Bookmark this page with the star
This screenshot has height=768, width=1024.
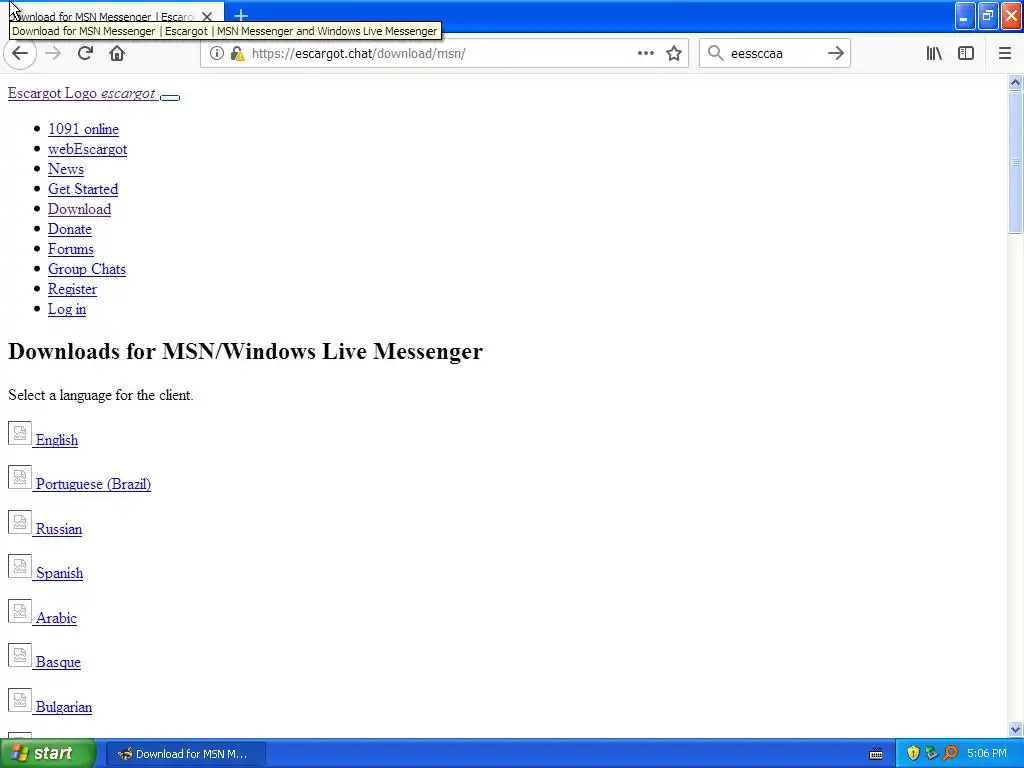point(674,54)
